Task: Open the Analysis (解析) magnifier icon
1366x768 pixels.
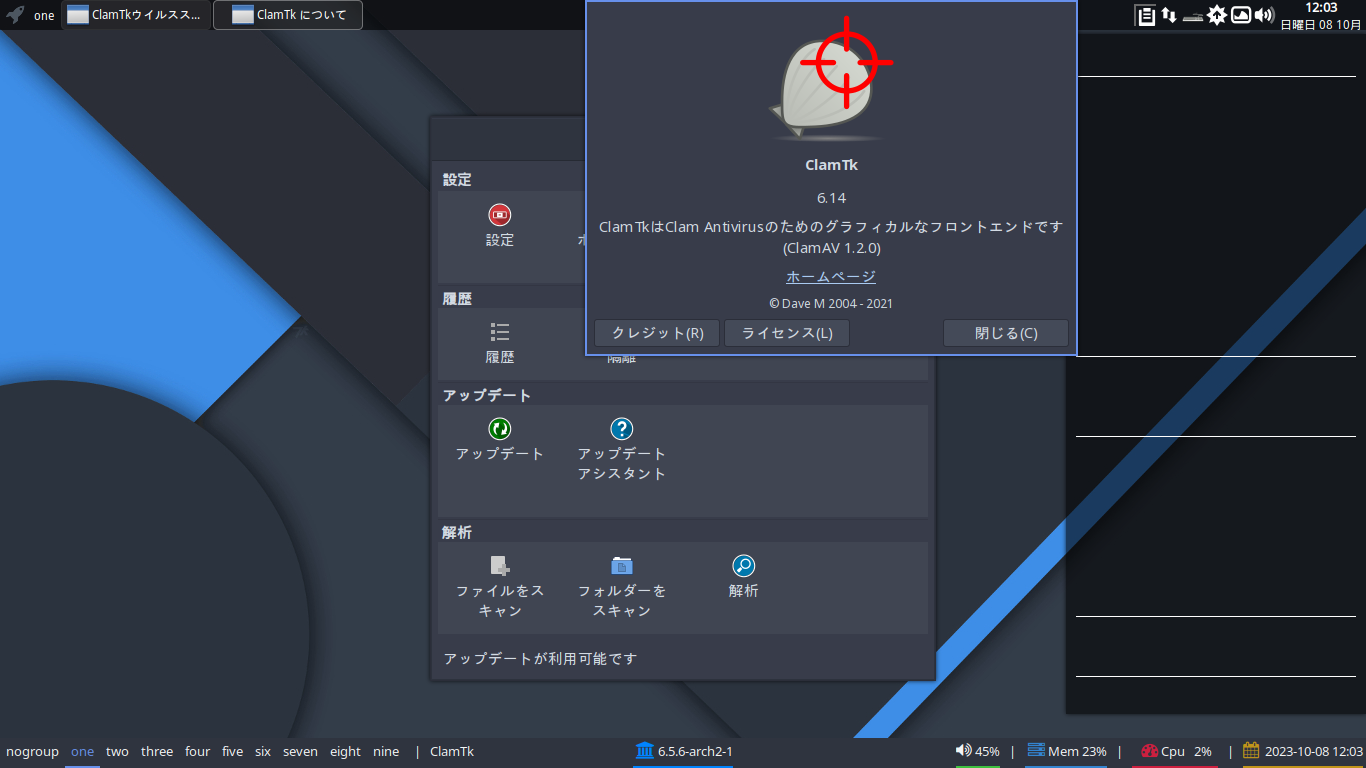Action: pos(744,566)
